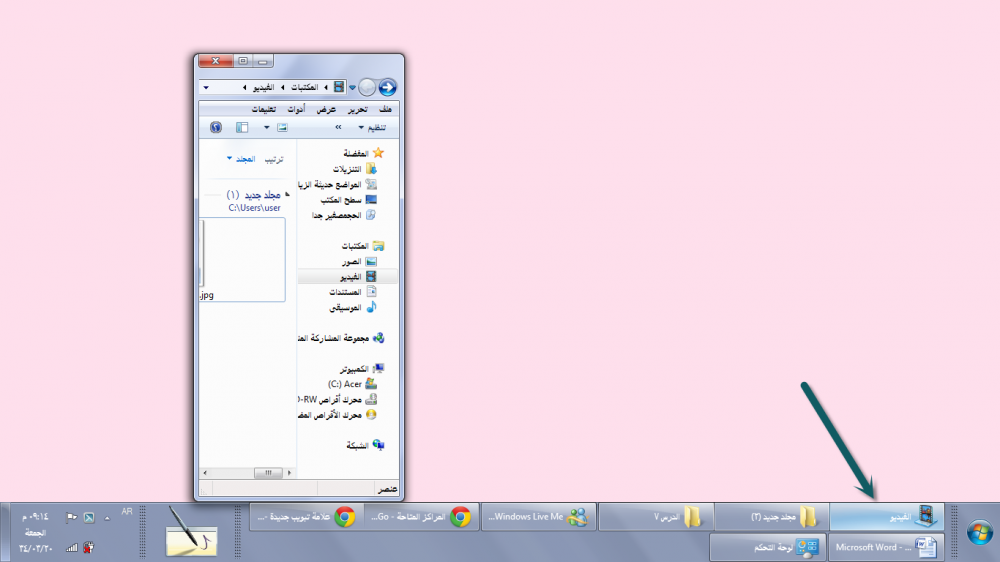
Task: Click the Windows Start orb
Action: click(x=977, y=532)
